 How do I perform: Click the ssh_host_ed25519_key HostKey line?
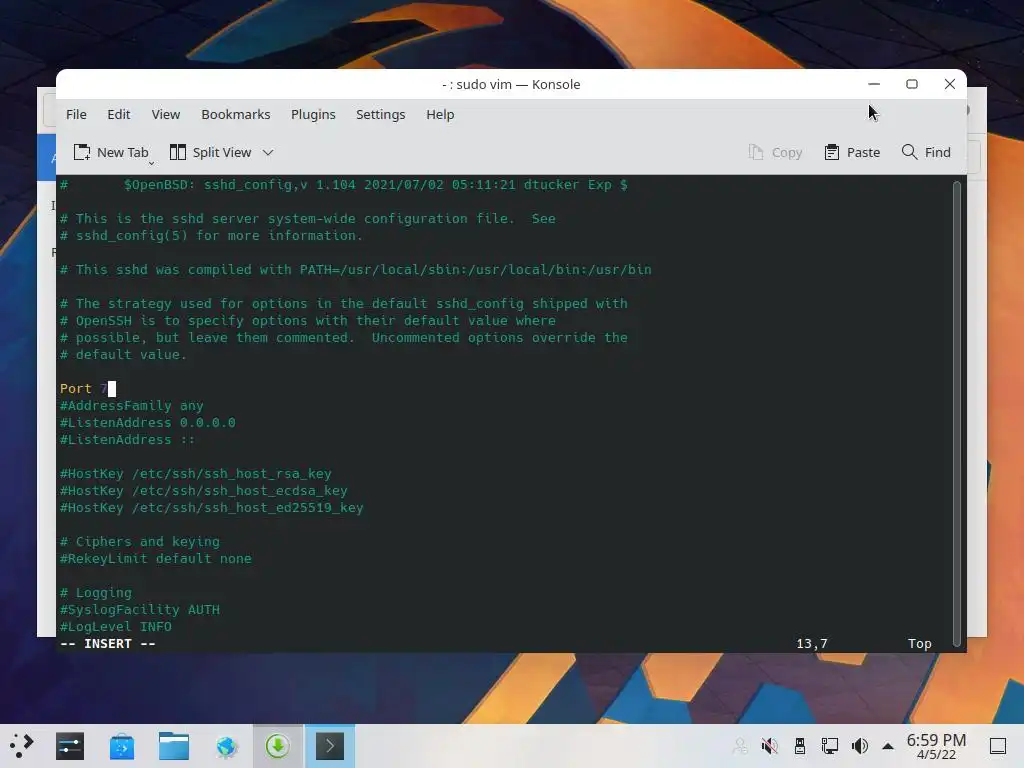(x=212, y=507)
